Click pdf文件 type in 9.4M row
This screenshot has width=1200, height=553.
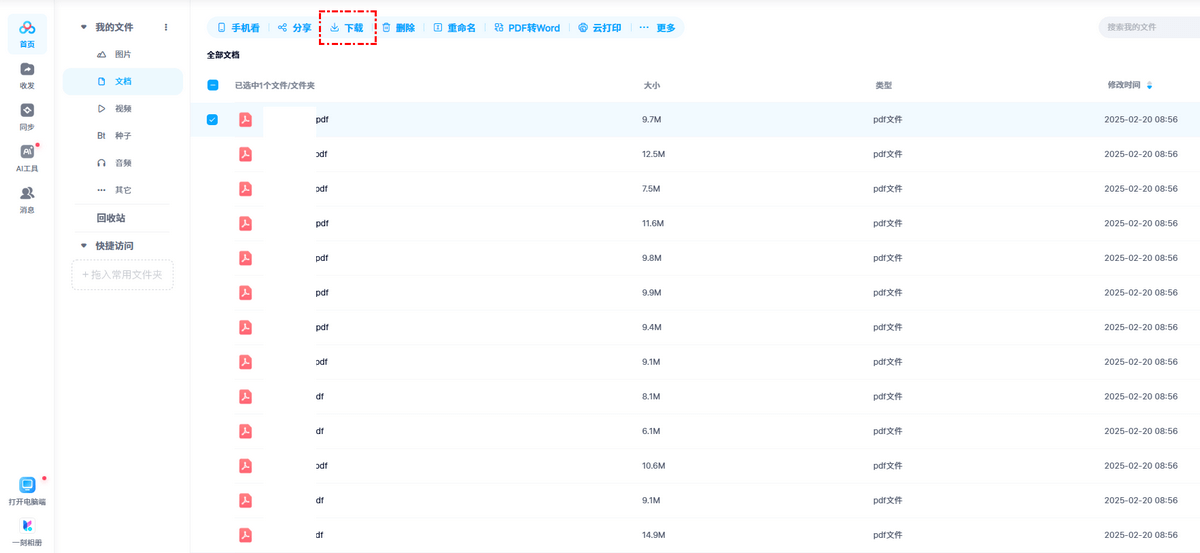[887, 327]
